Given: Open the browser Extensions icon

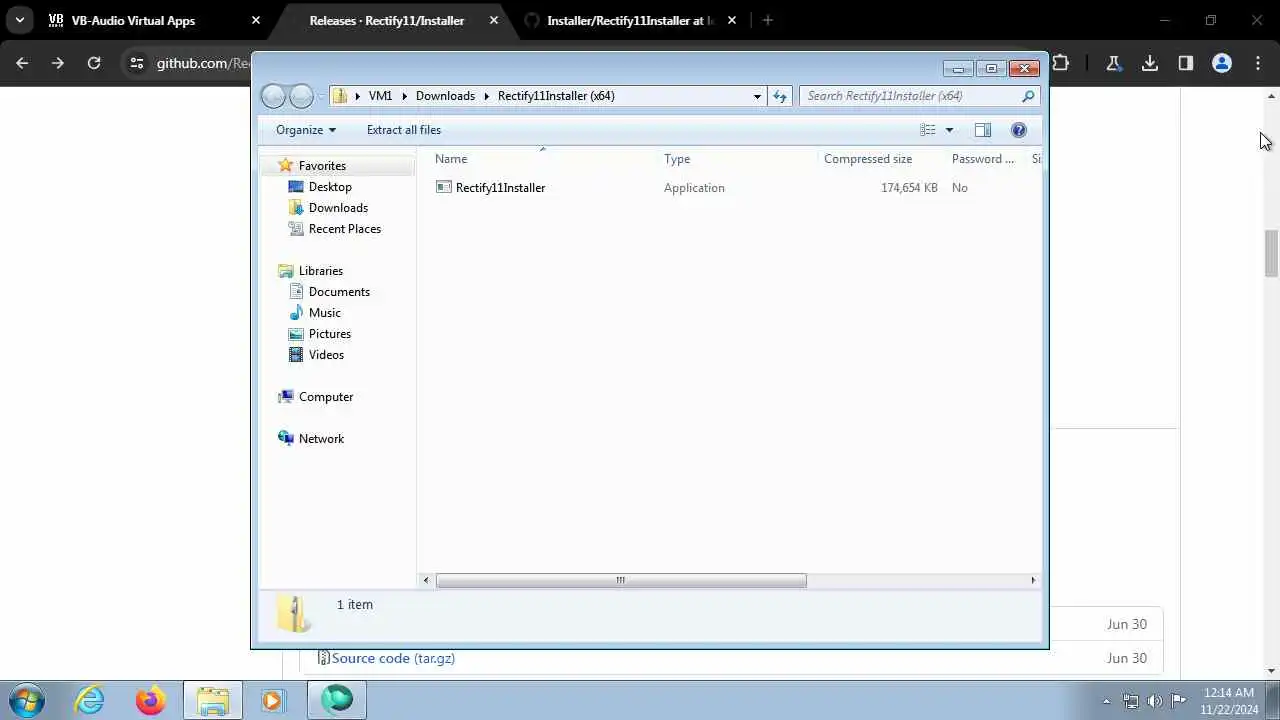Looking at the screenshot, I should point(1061,63).
